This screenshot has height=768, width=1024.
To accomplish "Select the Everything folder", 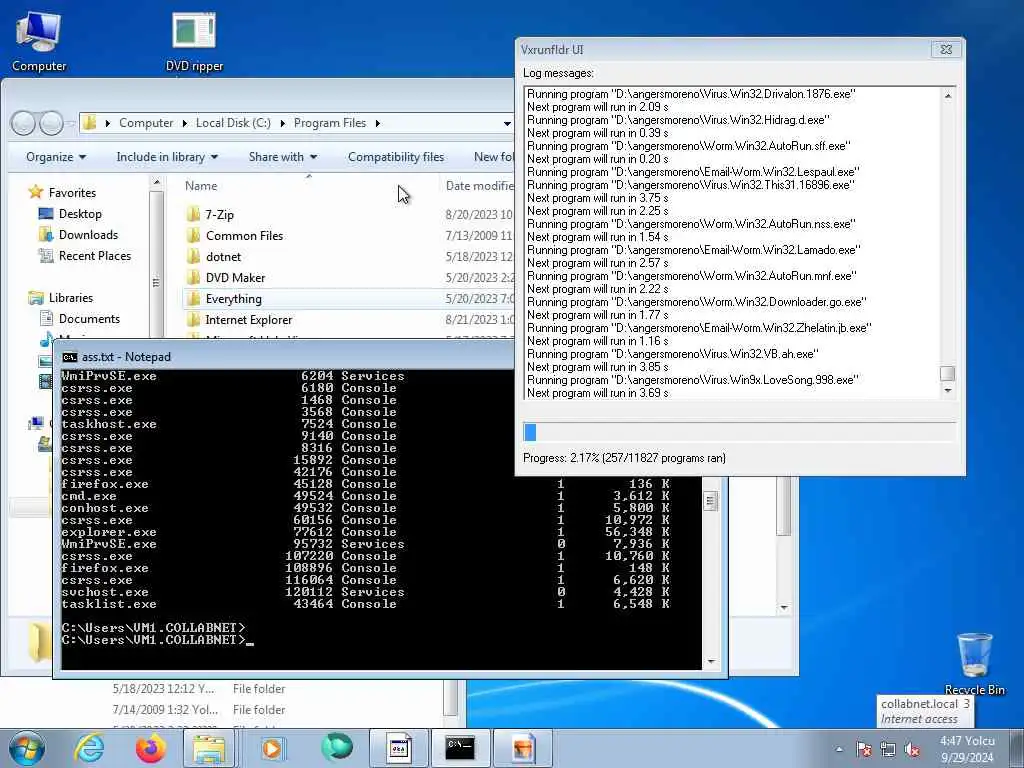I will pyautogui.click(x=233, y=298).
